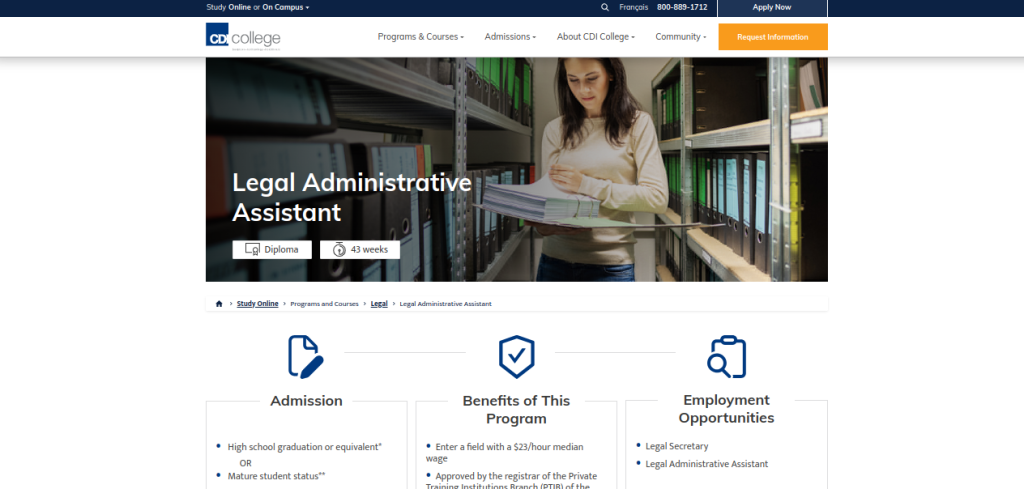
Task: Click the Benefits shield checkmark icon
Action: point(517,356)
